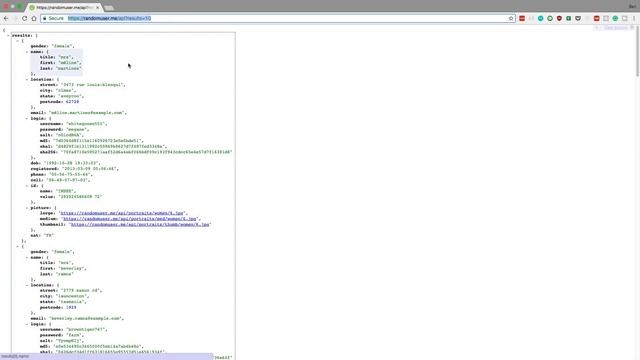The image size is (640, 360).
Task: Select the randomuser.me browser tab
Action: 64,7
